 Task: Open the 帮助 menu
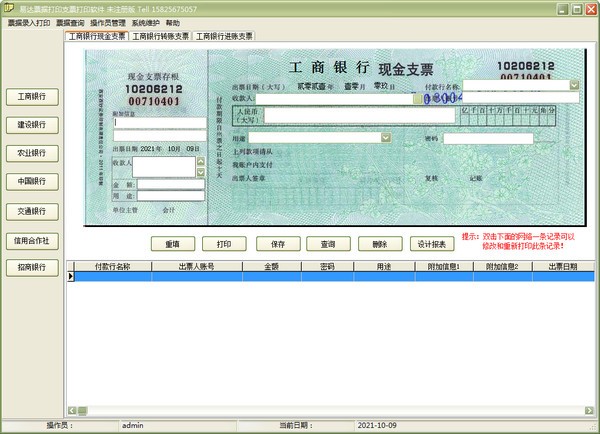pos(173,23)
